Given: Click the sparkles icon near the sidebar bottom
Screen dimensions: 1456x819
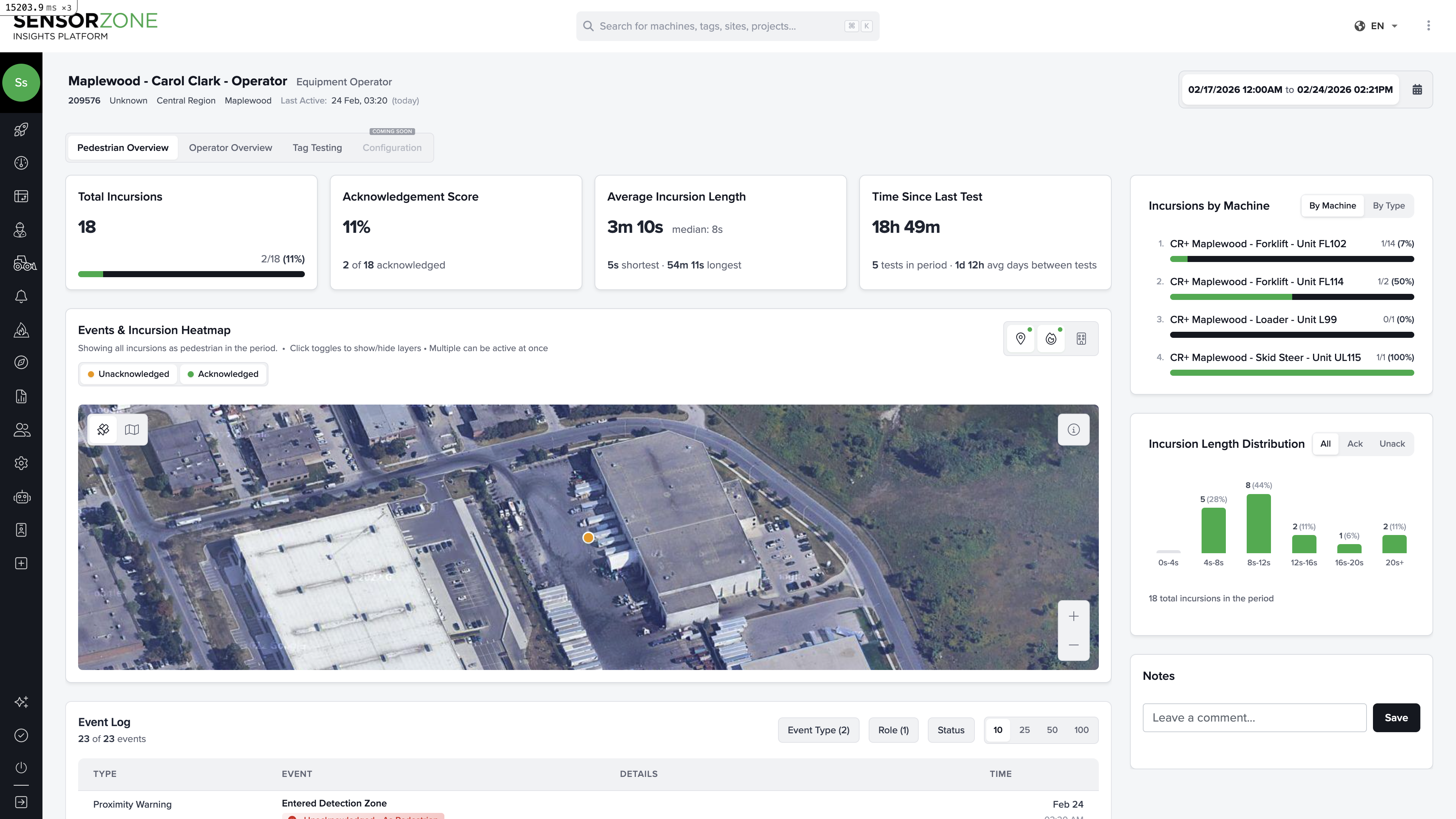Looking at the screenshot, I should coord(21,702).
